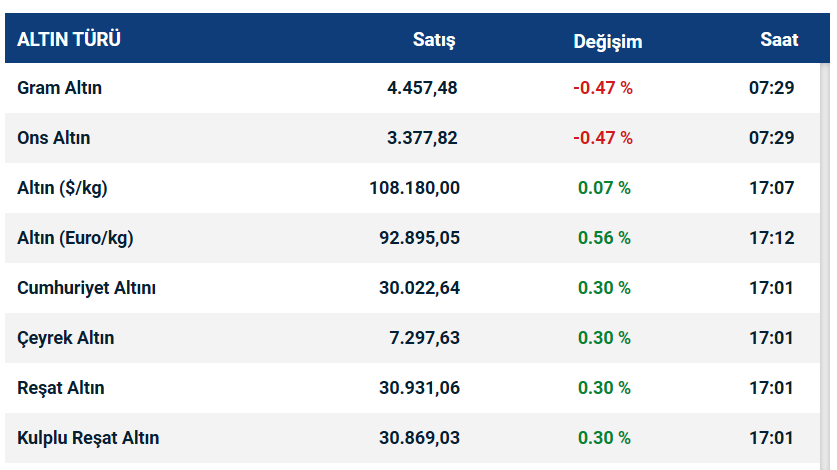
Task: Open the Altın (Euro/kg) entry
Action: pos(75,238)
